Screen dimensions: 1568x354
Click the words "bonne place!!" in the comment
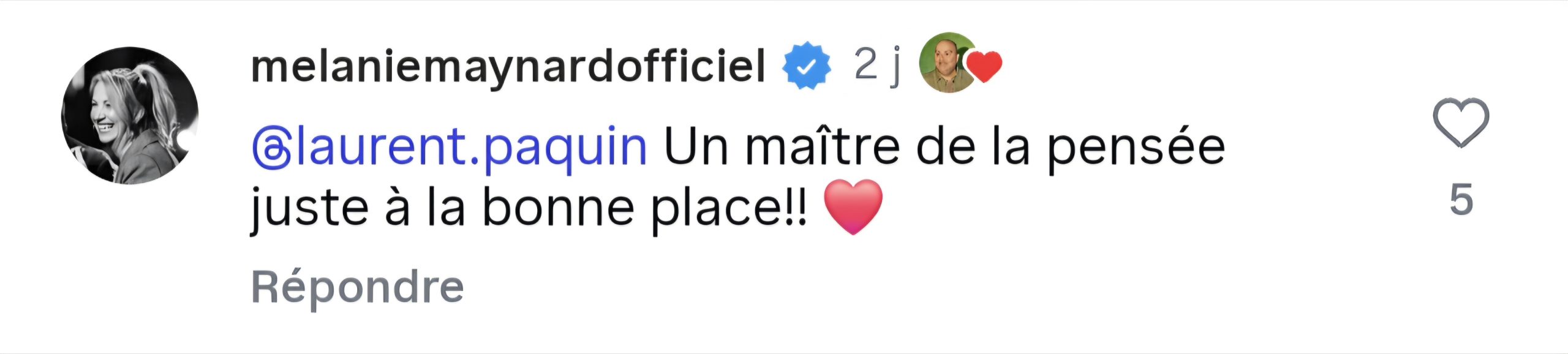point(643,208)
